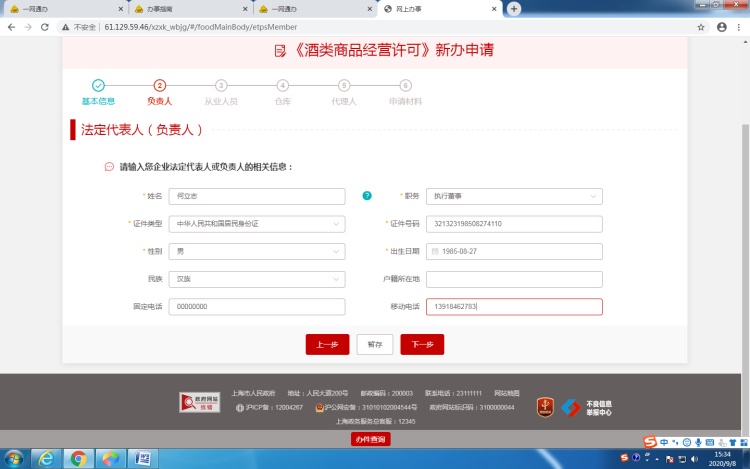Click the Internet Explorer taskbar icon
Image resolution: width=750 pixels, height=469 pixels.
tap(45, 458)
